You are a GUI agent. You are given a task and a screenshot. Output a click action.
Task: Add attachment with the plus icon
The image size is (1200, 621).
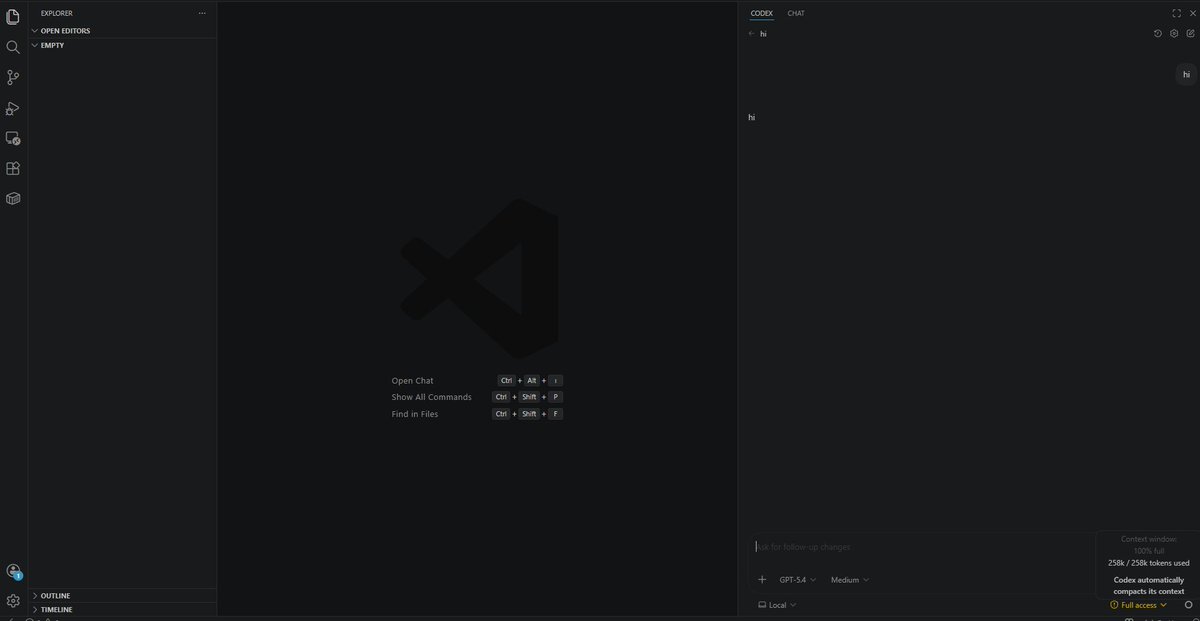tap(762, 579)
